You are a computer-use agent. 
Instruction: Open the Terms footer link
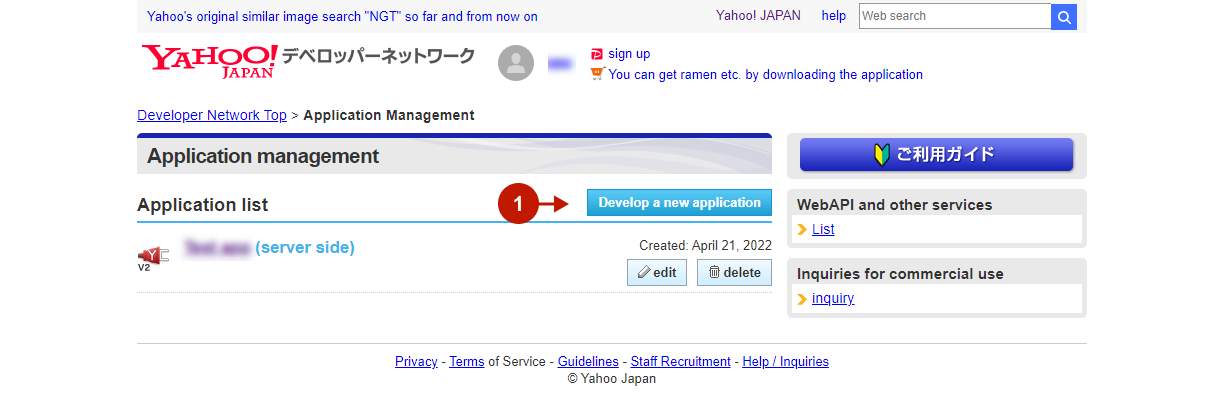click(x=467, y=362)
